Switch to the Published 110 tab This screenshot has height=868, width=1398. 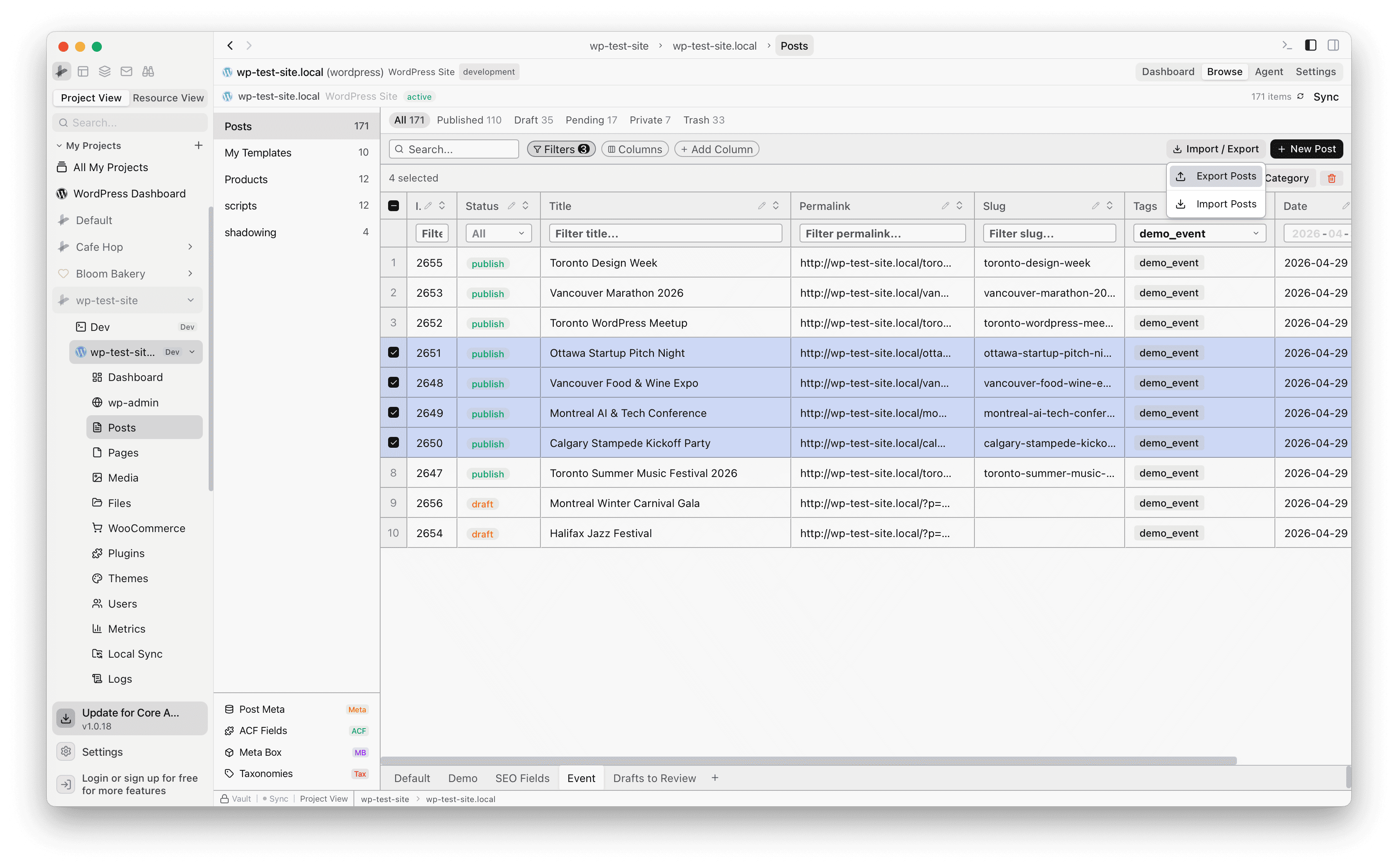pos(469,120)
